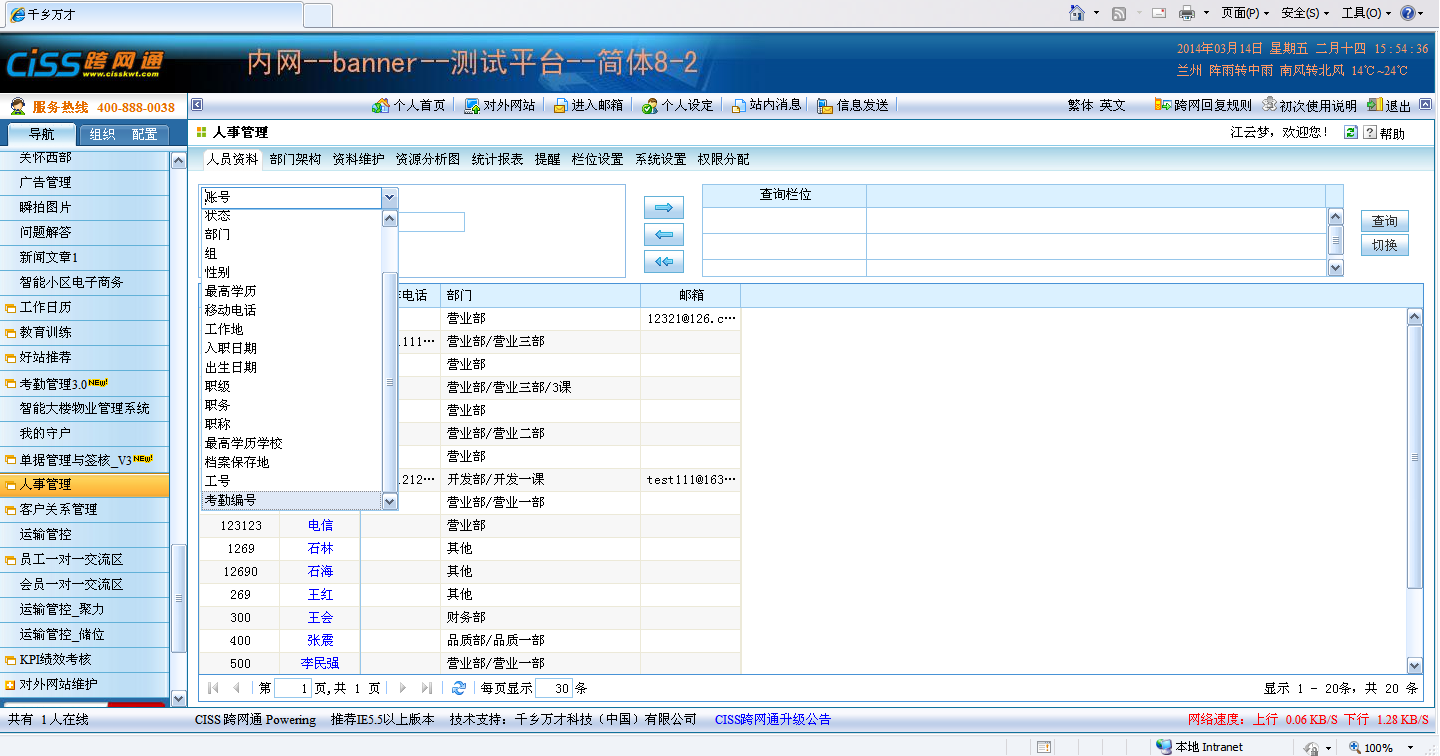Click the 每页显示 page size field
Screen dimensions: 1440x756
553,688
